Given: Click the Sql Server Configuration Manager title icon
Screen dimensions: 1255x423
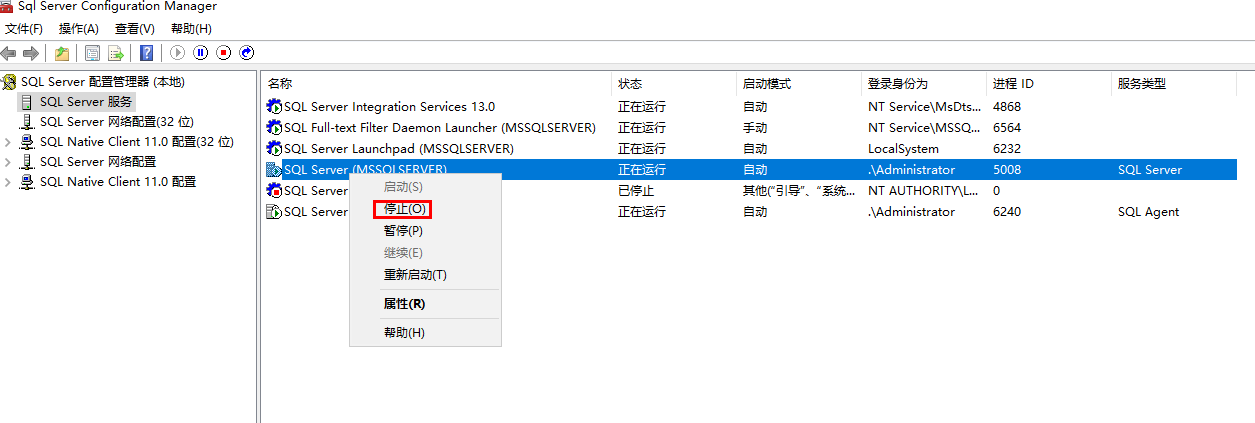Looking at the screenshot, I should click(x=7, y=6).
